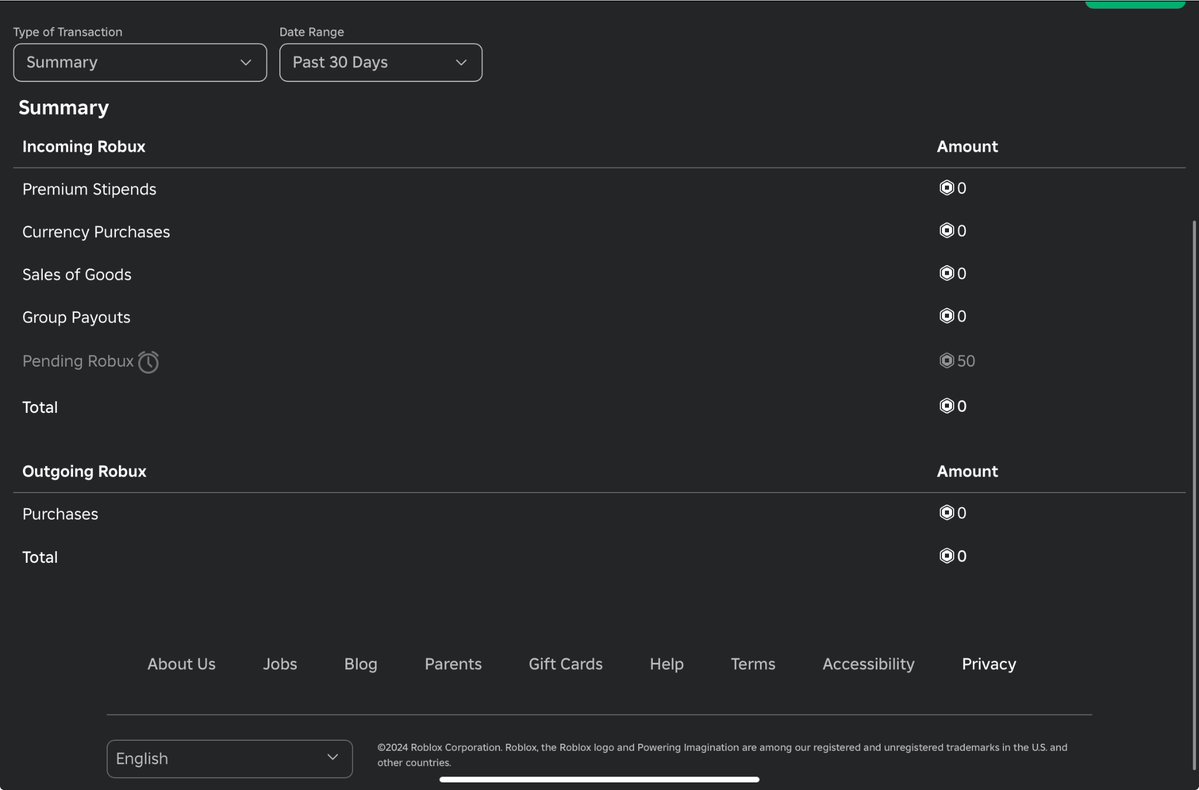Click Robux icon in Currency Purchases row
This screenshot has height=790, width=1199.
(x=947, y=231)
